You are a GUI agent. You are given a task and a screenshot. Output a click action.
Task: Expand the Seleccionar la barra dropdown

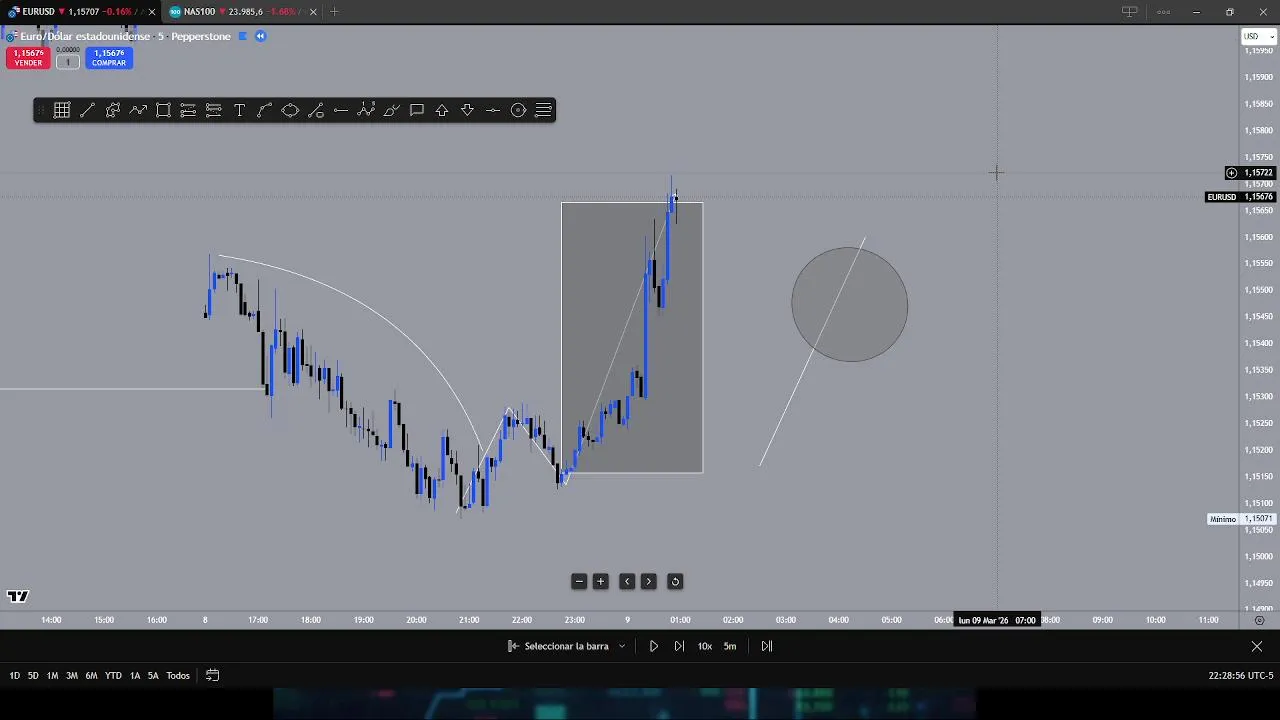[567, 646]
